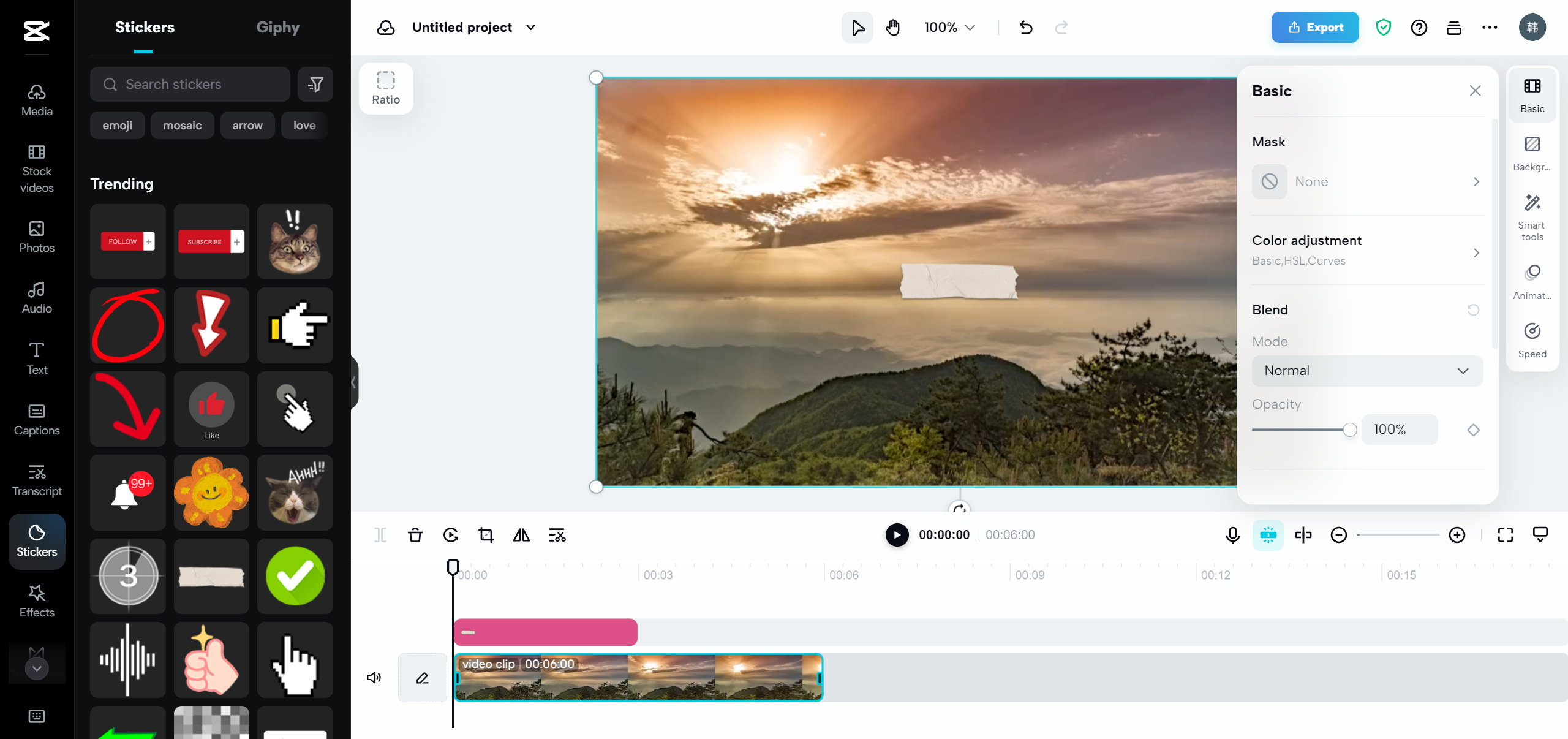Image resolution: width=1568 pixels, height=739 pixels.
Task: Open the voiceover recording microphone icon
Action: coord(1232,535)
